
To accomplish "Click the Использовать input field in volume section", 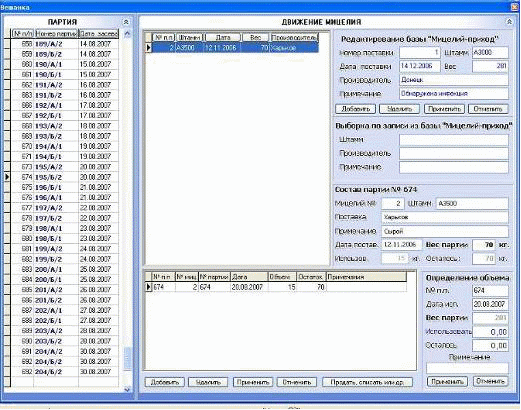I will [490, 332].
